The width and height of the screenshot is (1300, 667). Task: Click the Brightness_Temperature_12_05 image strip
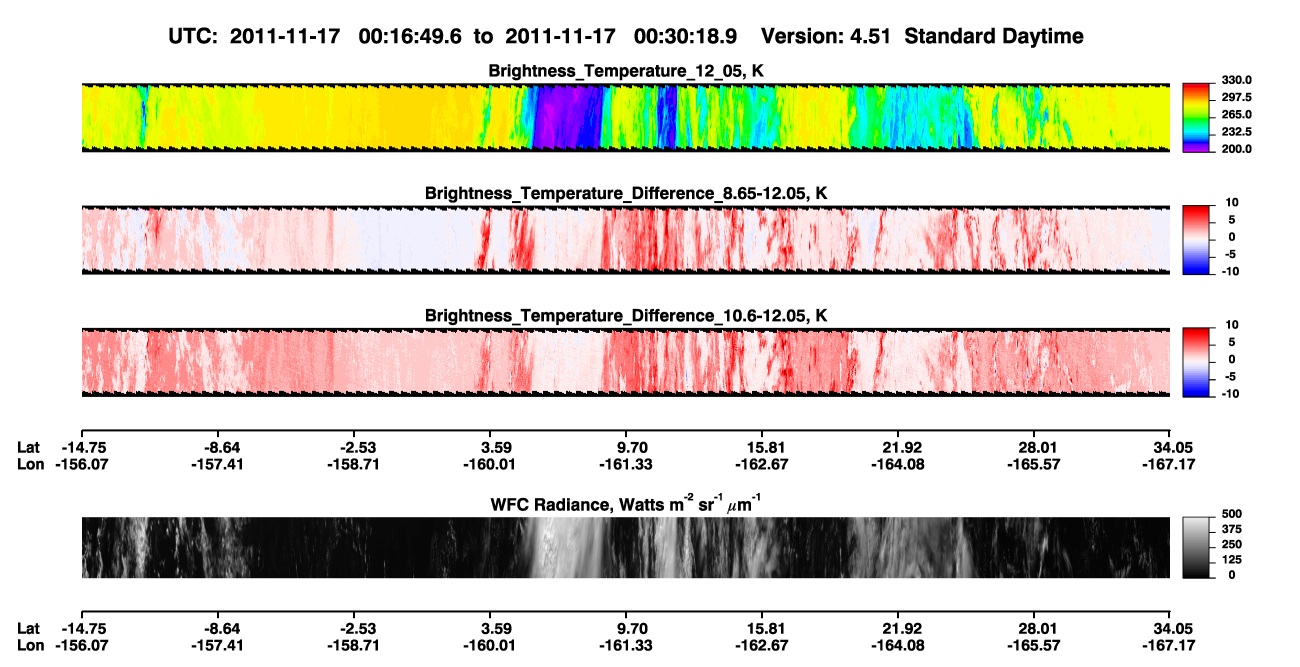[625, 117]
